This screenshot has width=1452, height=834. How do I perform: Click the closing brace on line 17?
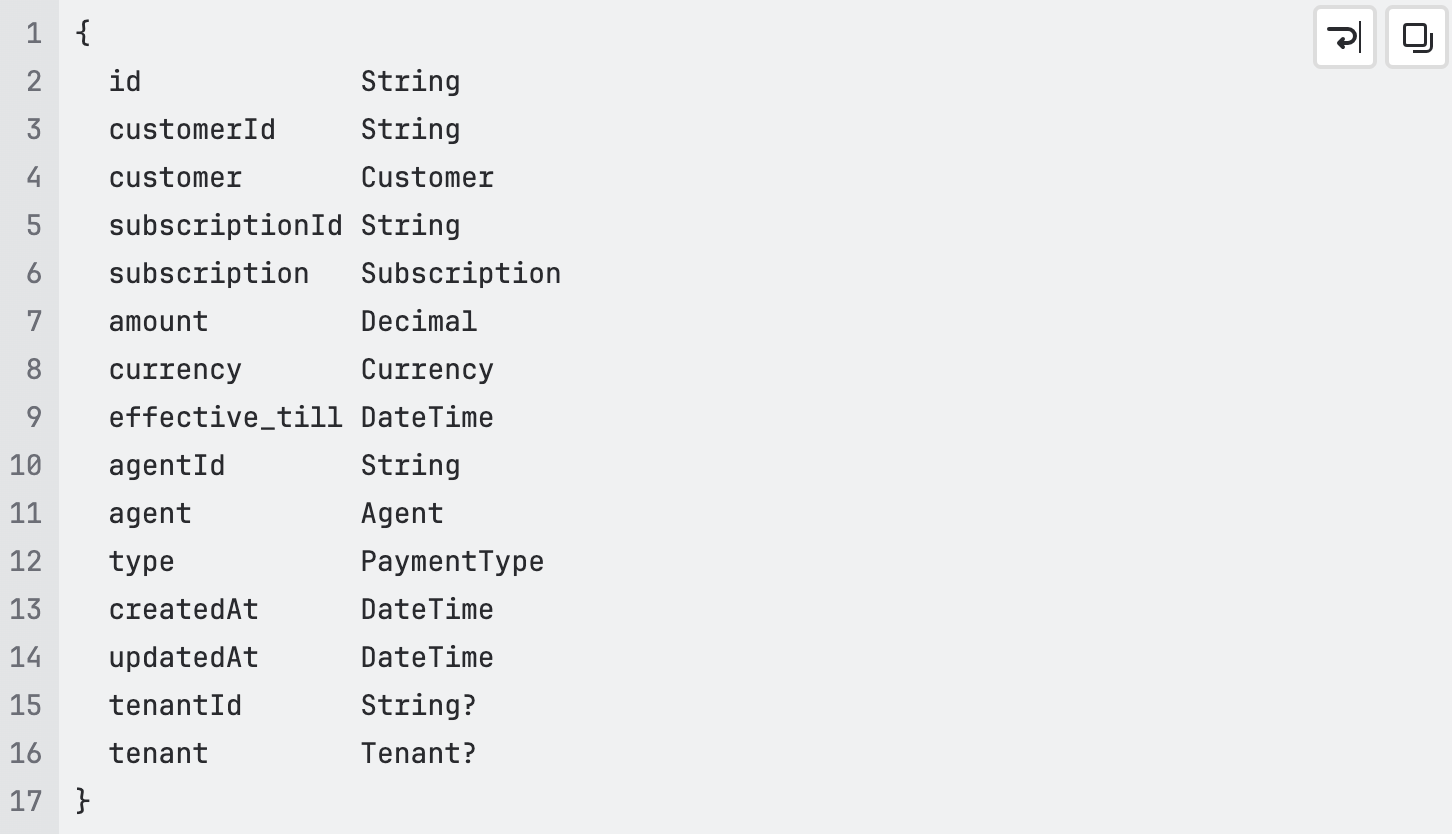click(82, 801)
